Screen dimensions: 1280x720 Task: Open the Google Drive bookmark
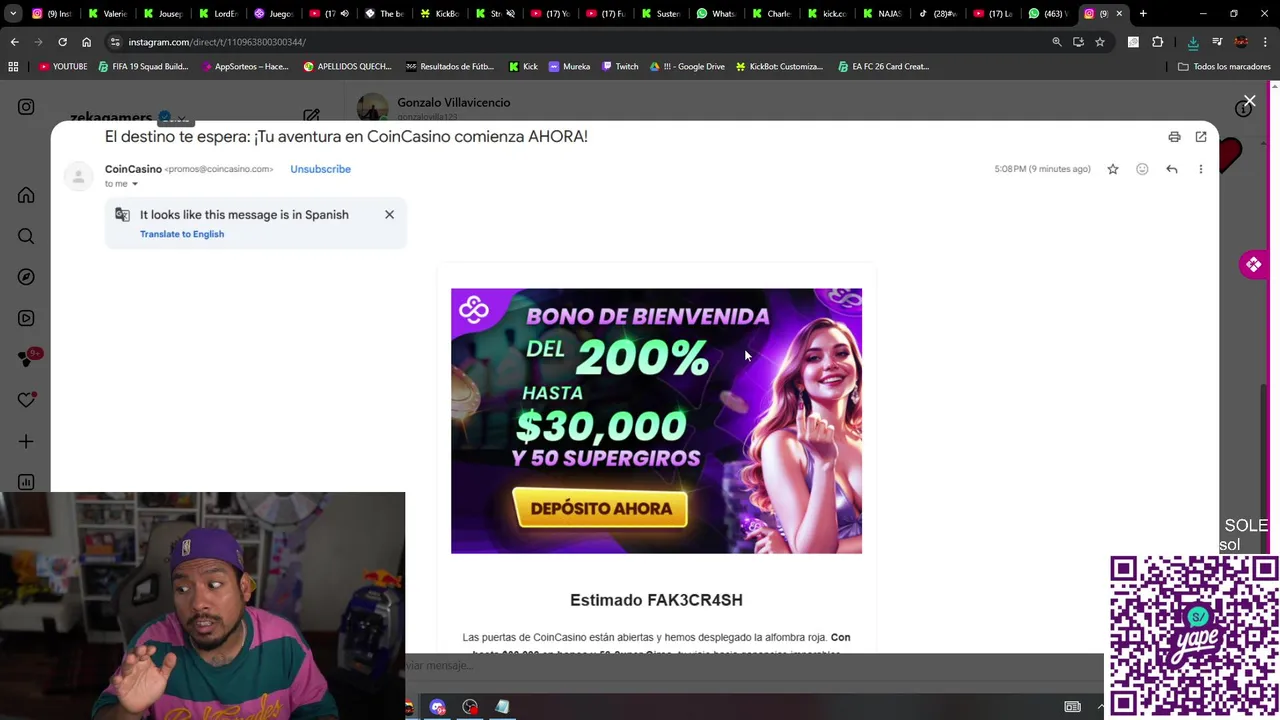687,67
